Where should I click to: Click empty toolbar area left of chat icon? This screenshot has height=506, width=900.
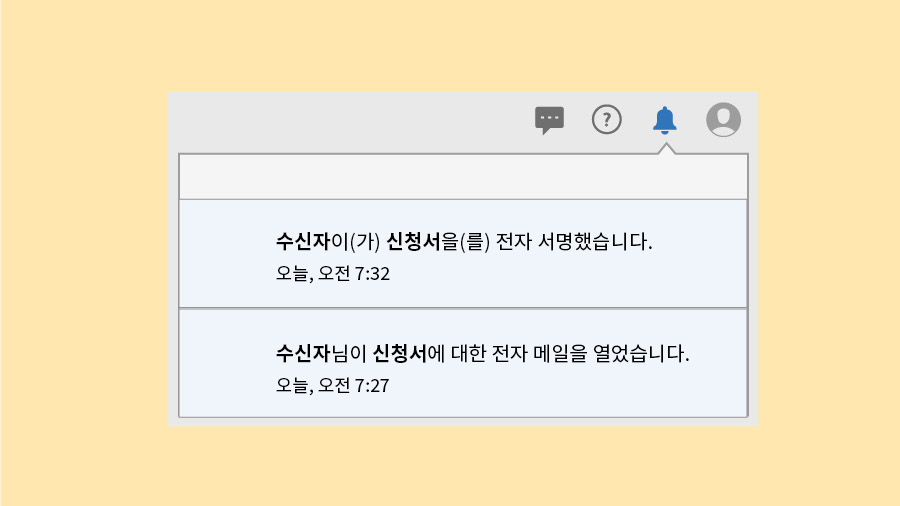(x=350, y=120)
